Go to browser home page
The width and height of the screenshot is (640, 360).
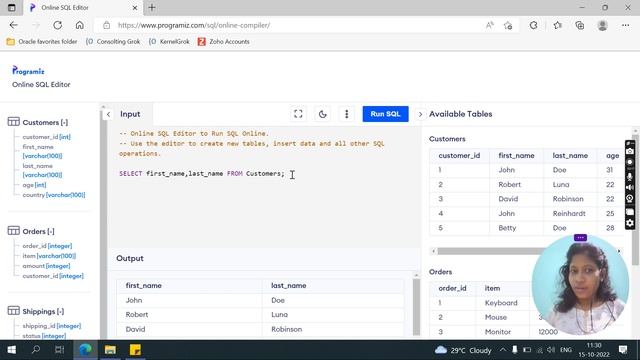click(80, 25)
